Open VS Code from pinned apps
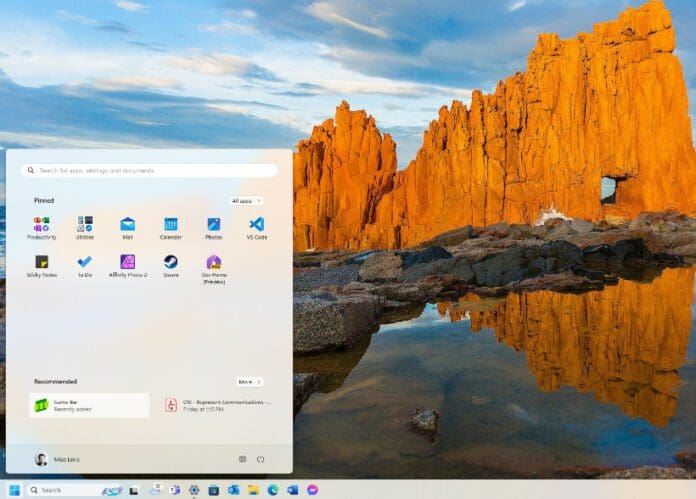 (x=257, y=226)
